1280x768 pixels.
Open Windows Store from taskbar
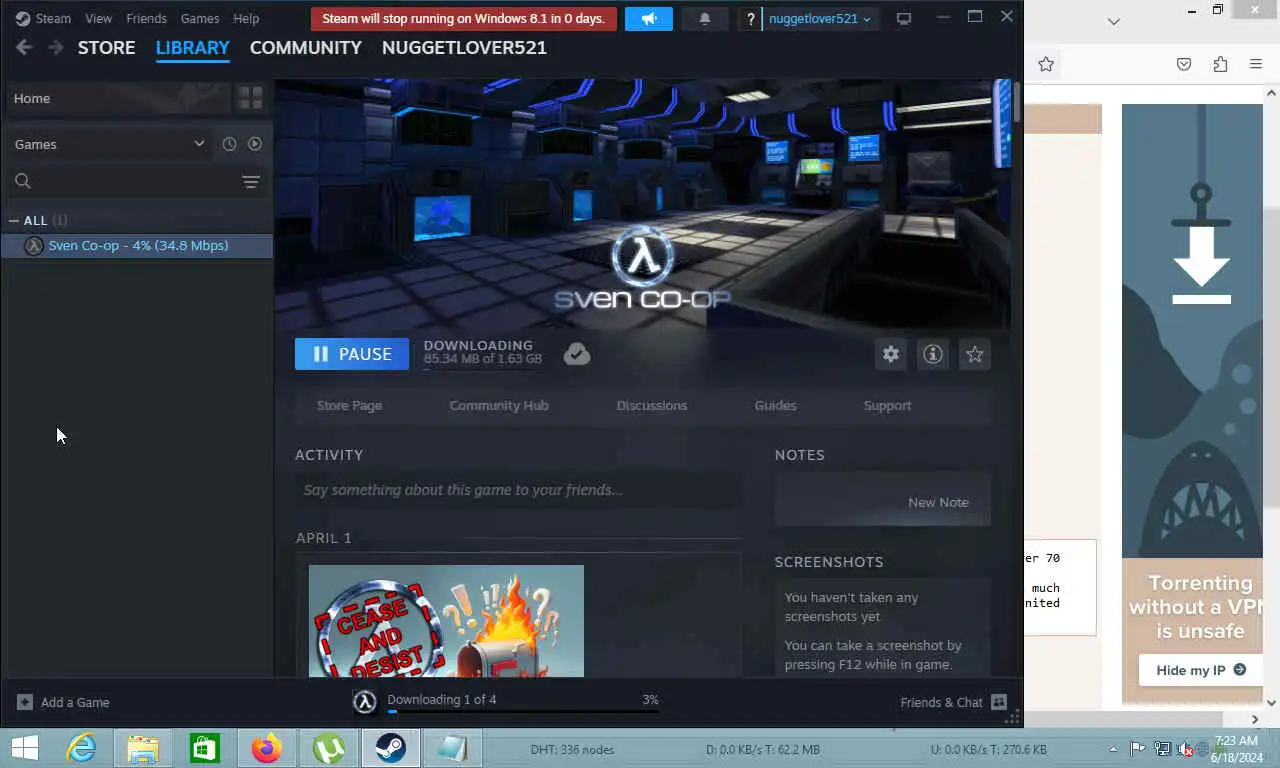(x=205, y=748)
